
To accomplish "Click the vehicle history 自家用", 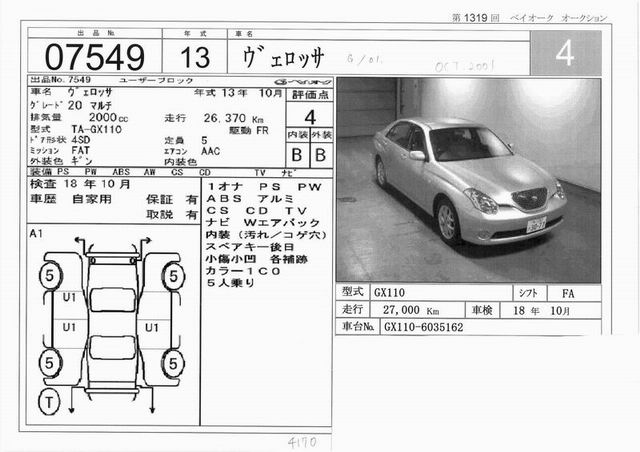I will (x=92, y=200).
